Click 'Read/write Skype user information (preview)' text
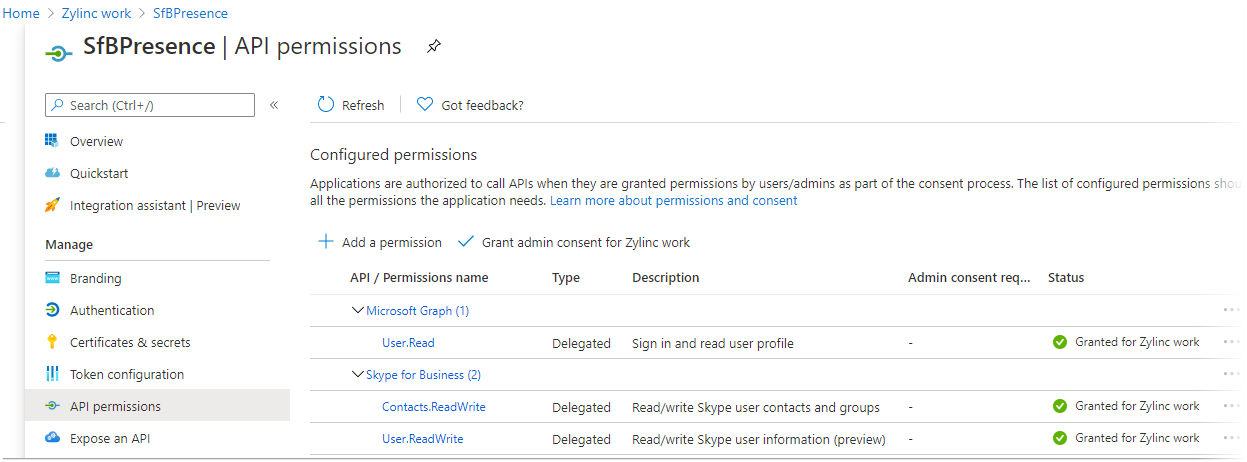The height and width of the screenshot is (462, 1247). pyautogui.click(x=759, y=439)
